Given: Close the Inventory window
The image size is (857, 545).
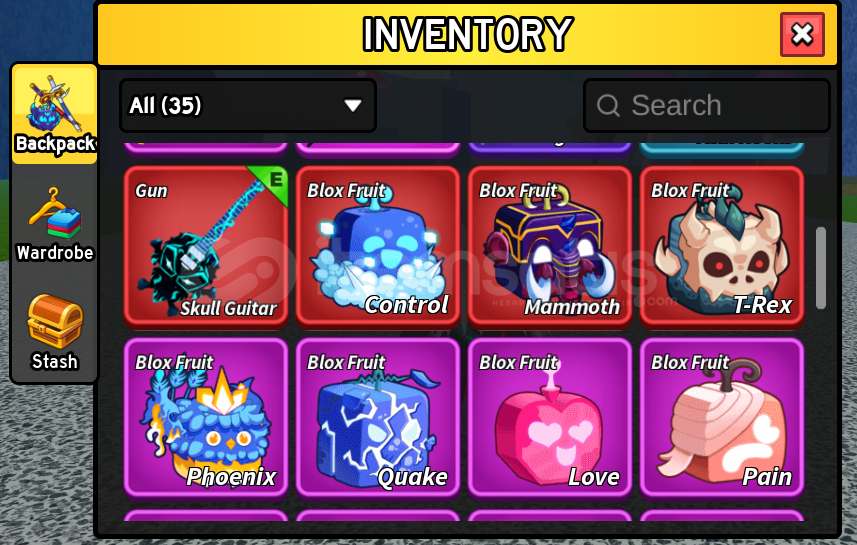Looking at the screenshot, I should tap(802, 34).
